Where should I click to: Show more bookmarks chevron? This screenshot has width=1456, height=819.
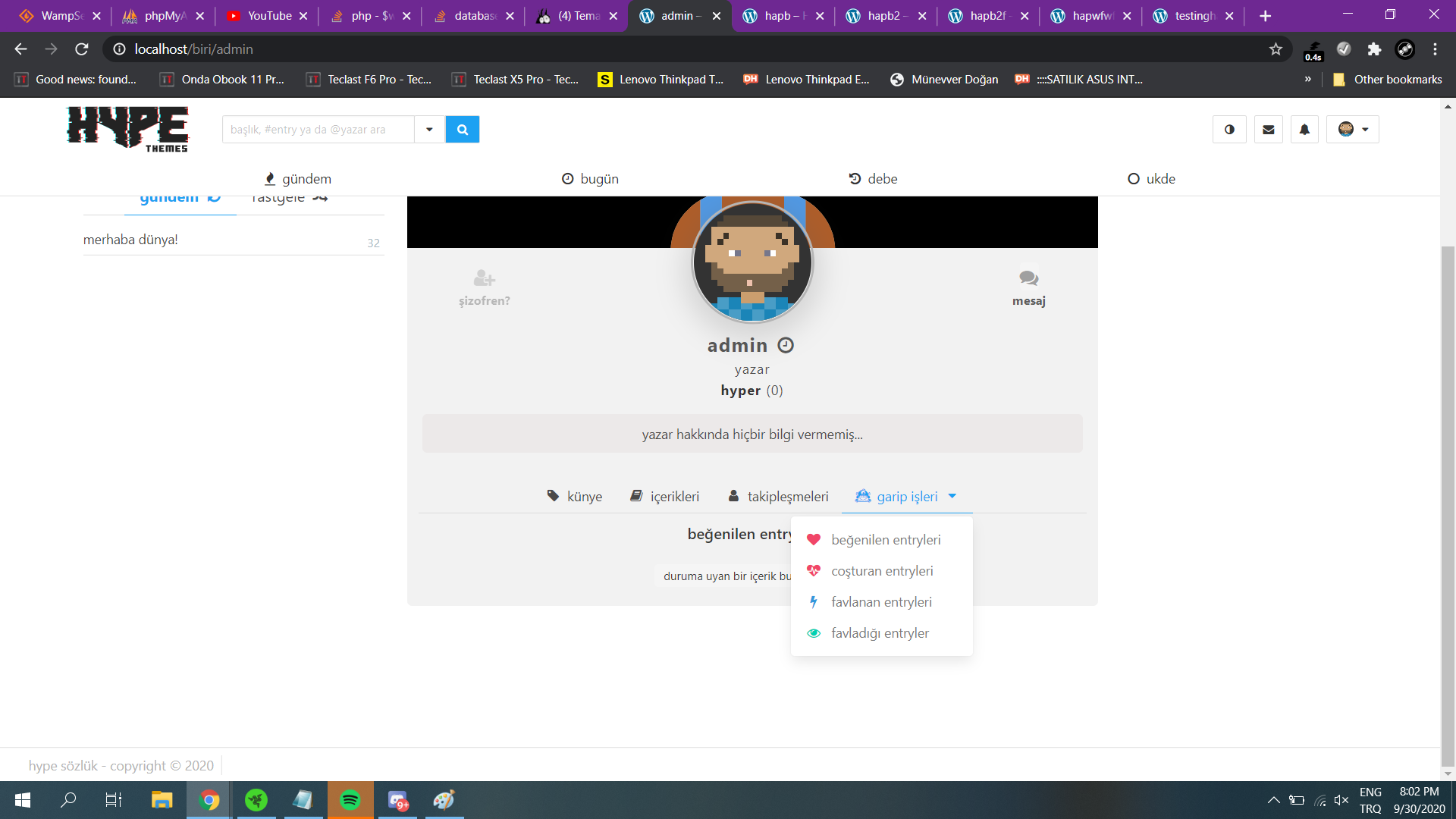(1307, 80)
